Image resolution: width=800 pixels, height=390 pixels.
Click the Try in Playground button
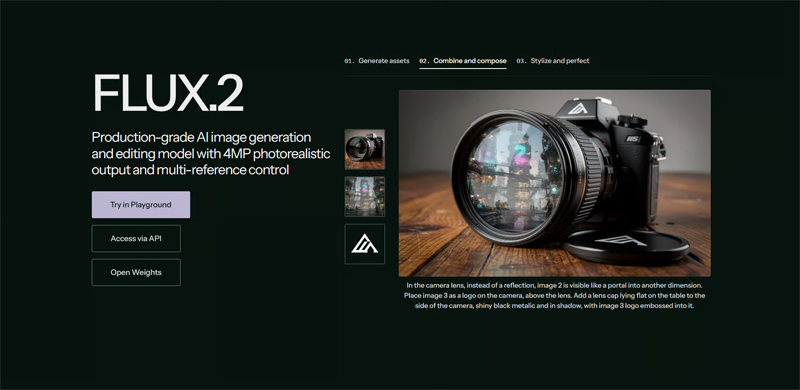141,205
